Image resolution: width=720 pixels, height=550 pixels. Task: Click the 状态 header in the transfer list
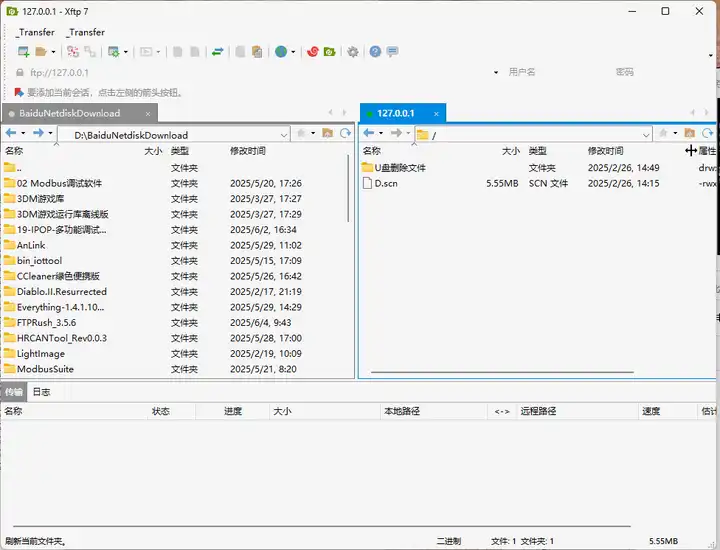pyautogui.click(x=161, y=411)
